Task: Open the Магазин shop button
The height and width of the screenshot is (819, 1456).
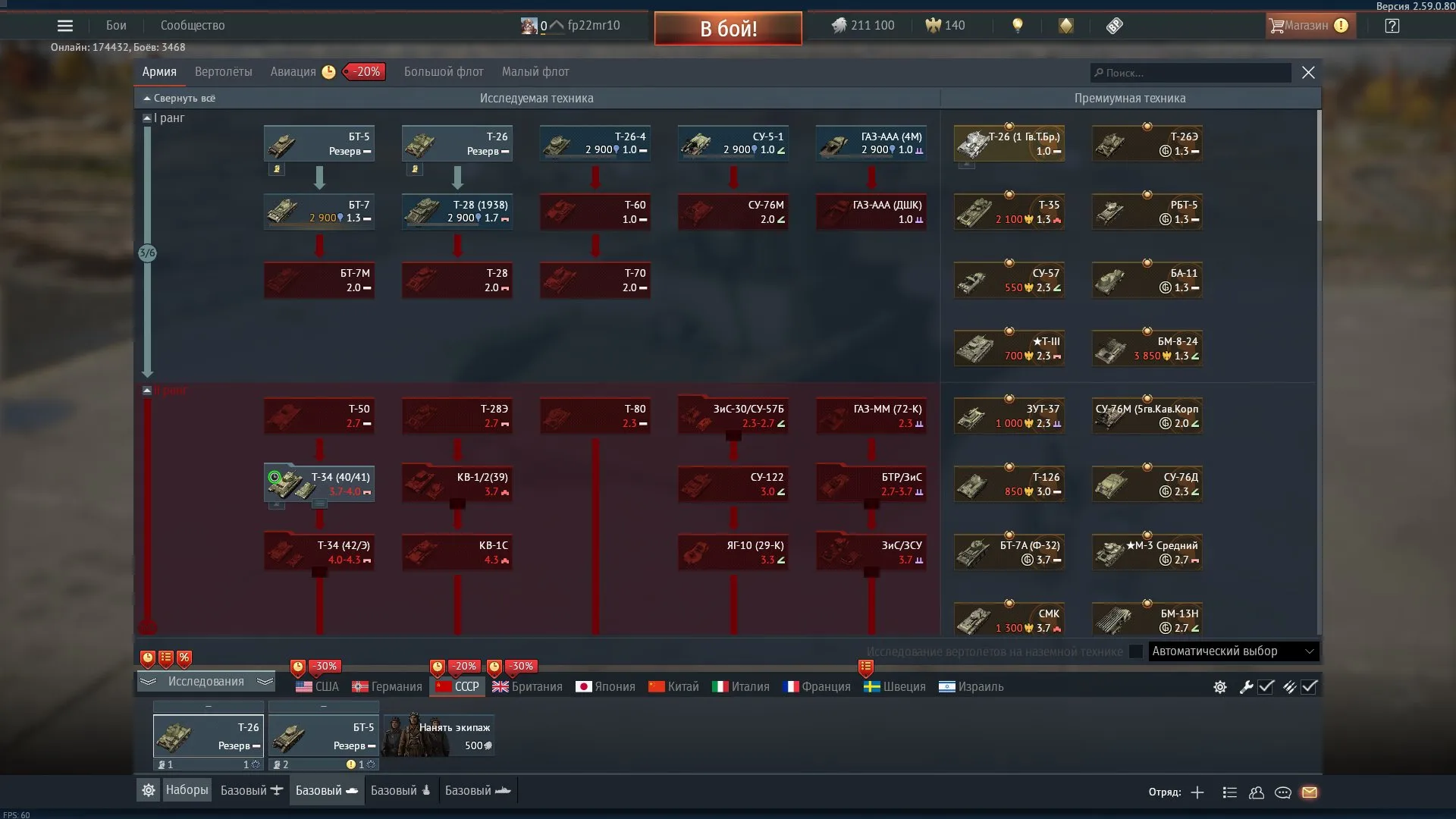Action: pyautogui.click(x=1310, y=26)
